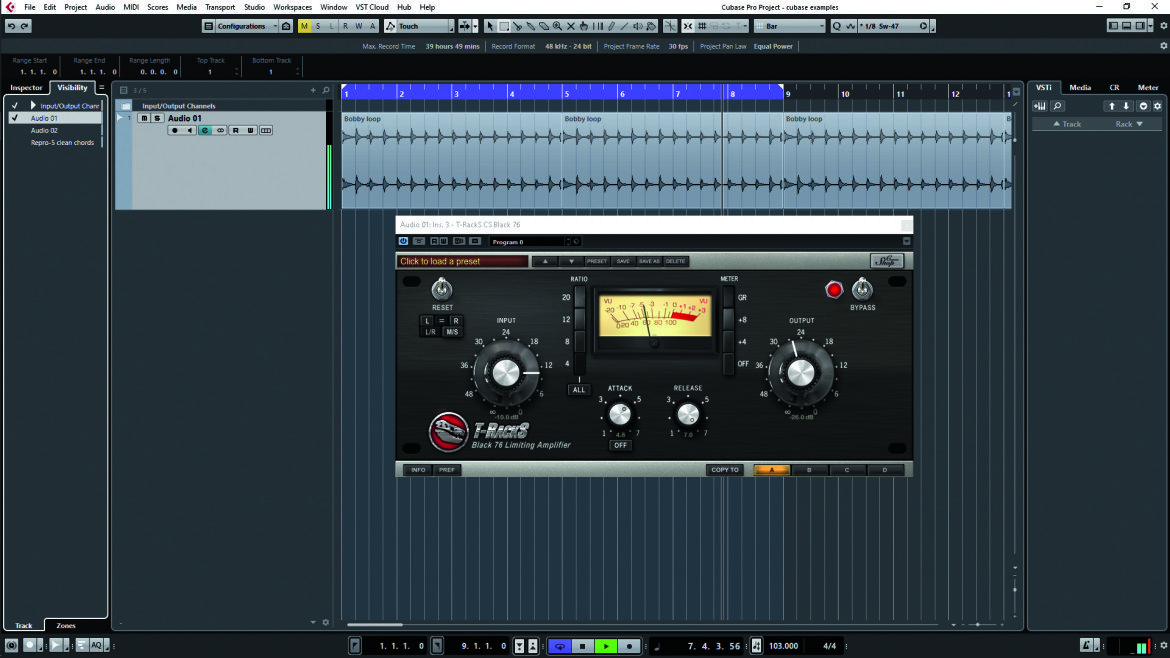Click the COPY TO button
The image size is (1170, 658).
(x=725, y=470)
